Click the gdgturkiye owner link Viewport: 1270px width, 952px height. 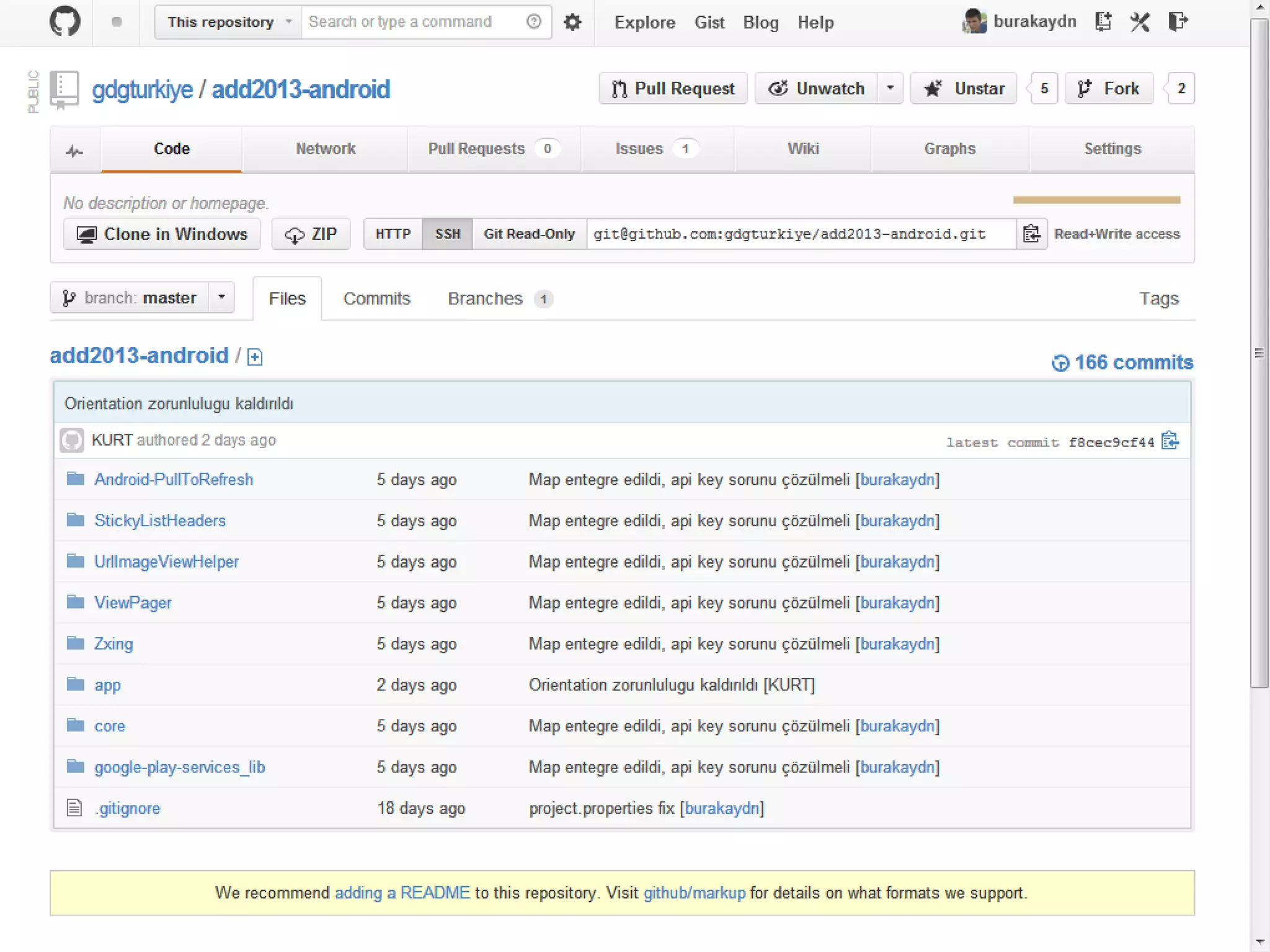pyautogui.click(x=142, y=90)
